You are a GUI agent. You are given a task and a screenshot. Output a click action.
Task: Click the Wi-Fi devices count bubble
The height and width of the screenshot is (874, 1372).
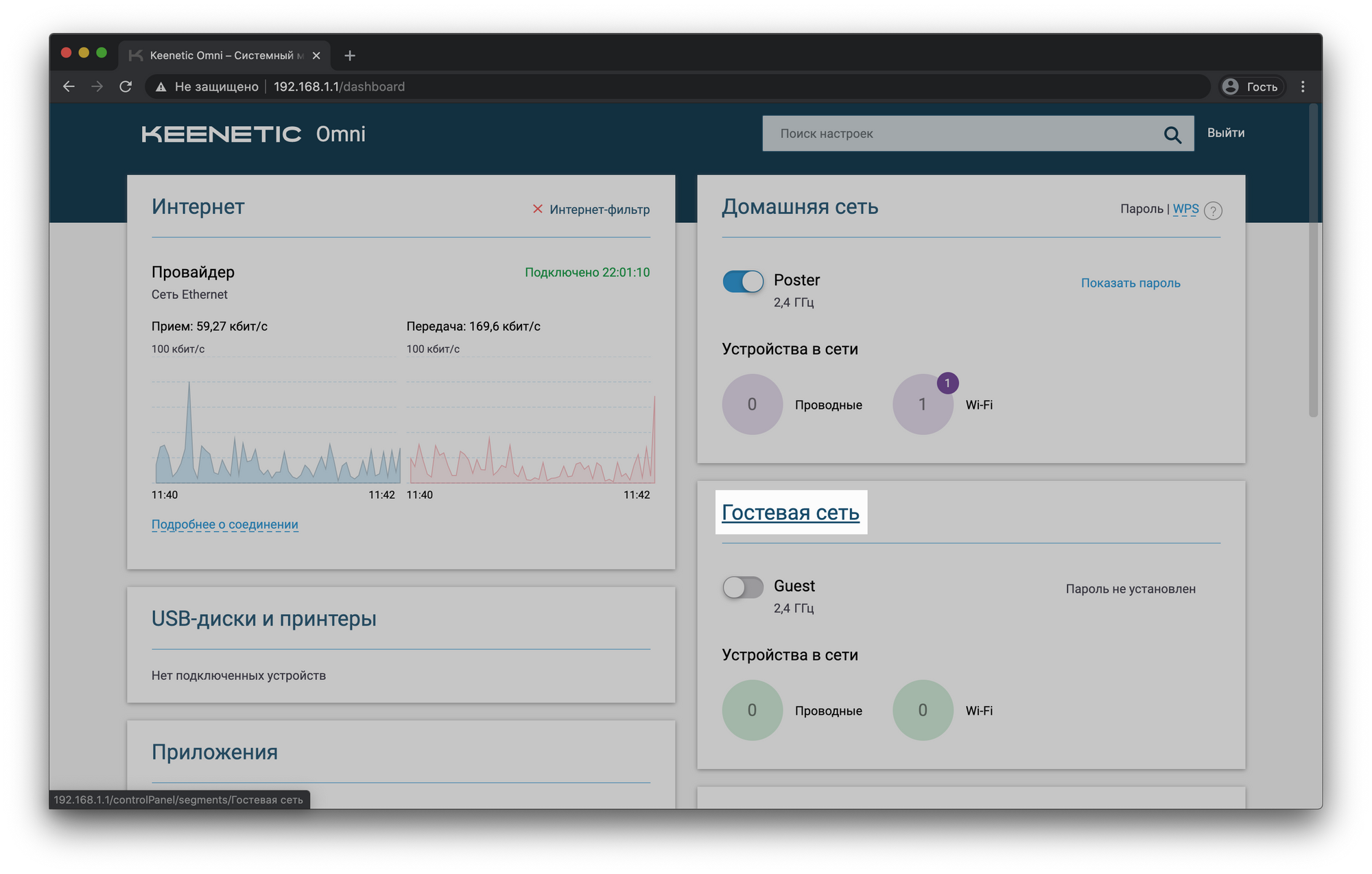(920, 405)
